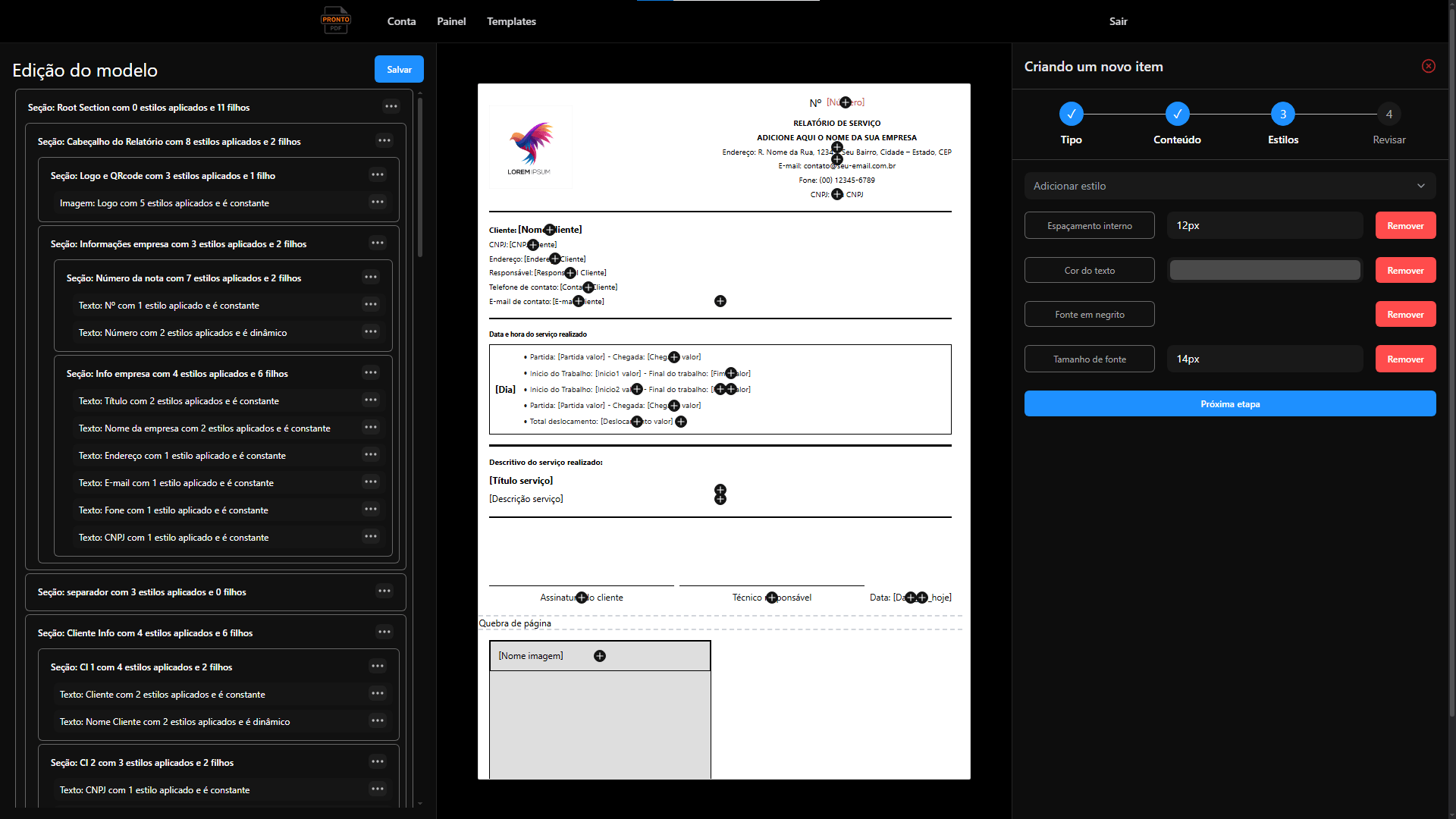Click plus icon next to [Nome imagem]

point(600,656)
